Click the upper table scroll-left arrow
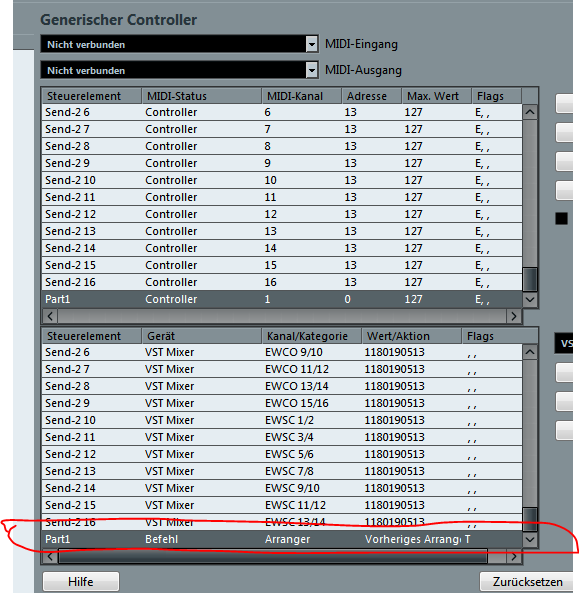 (50, 316)
